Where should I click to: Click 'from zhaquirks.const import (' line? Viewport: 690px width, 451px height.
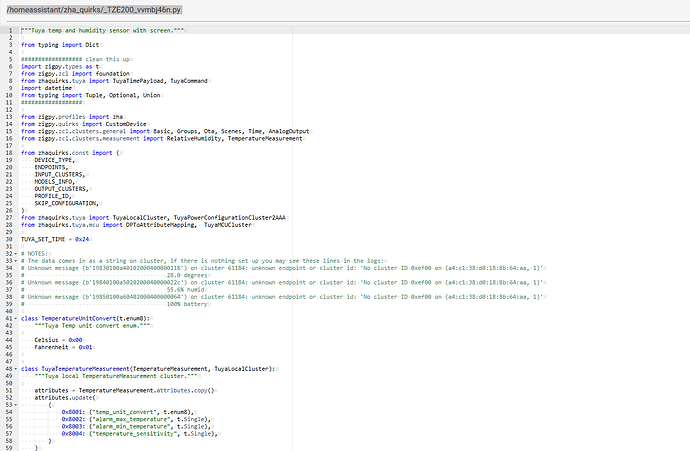70,153
